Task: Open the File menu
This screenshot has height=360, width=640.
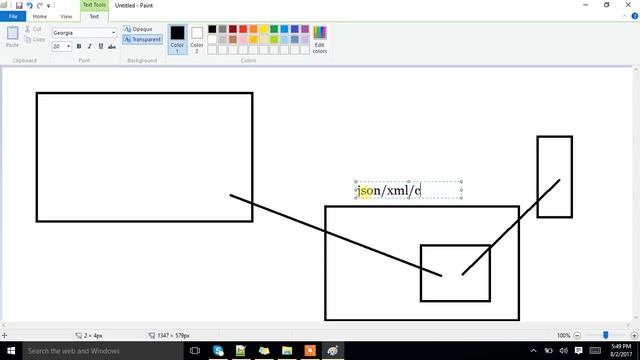Action: coord(13,16)
